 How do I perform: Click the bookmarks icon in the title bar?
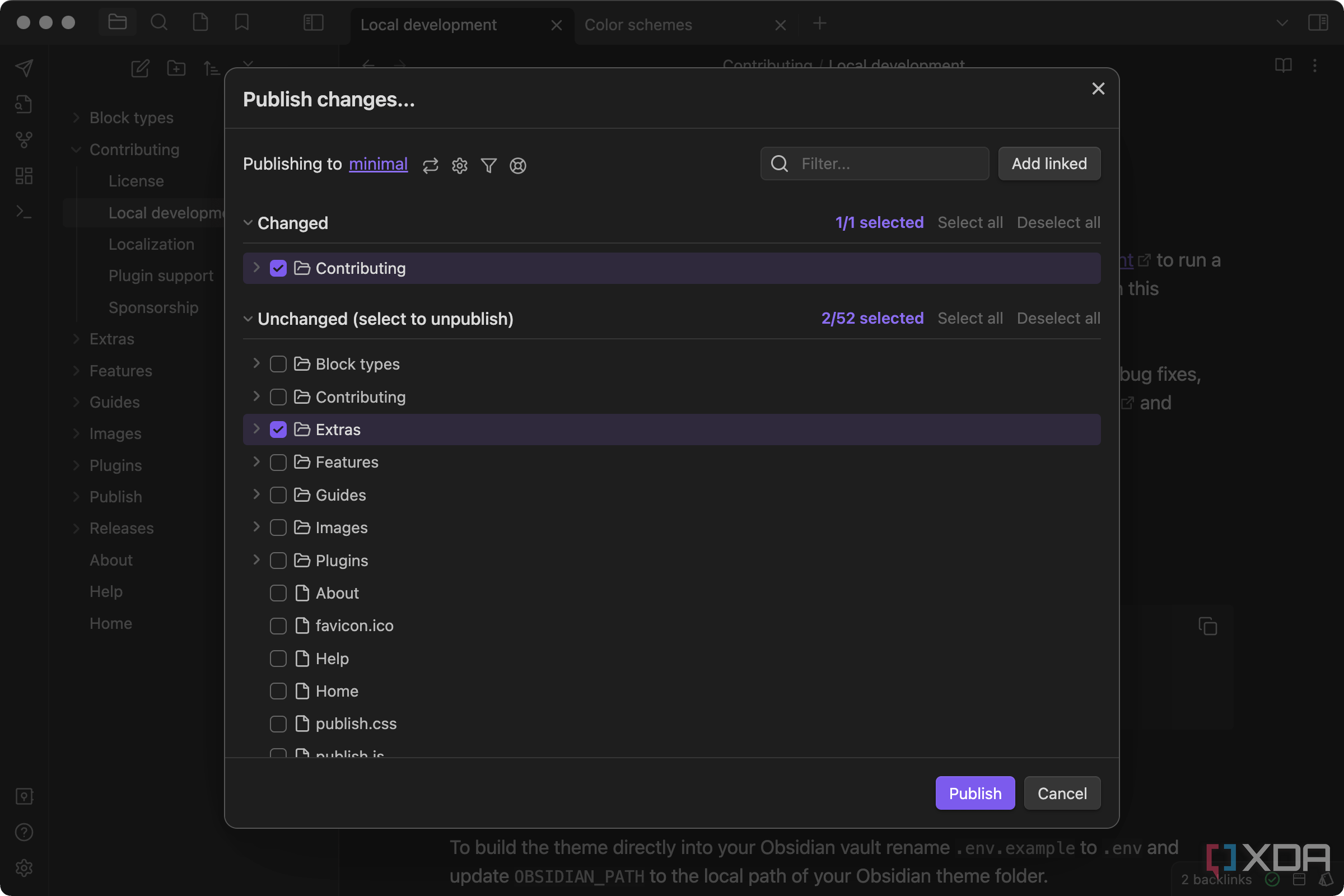242,22
